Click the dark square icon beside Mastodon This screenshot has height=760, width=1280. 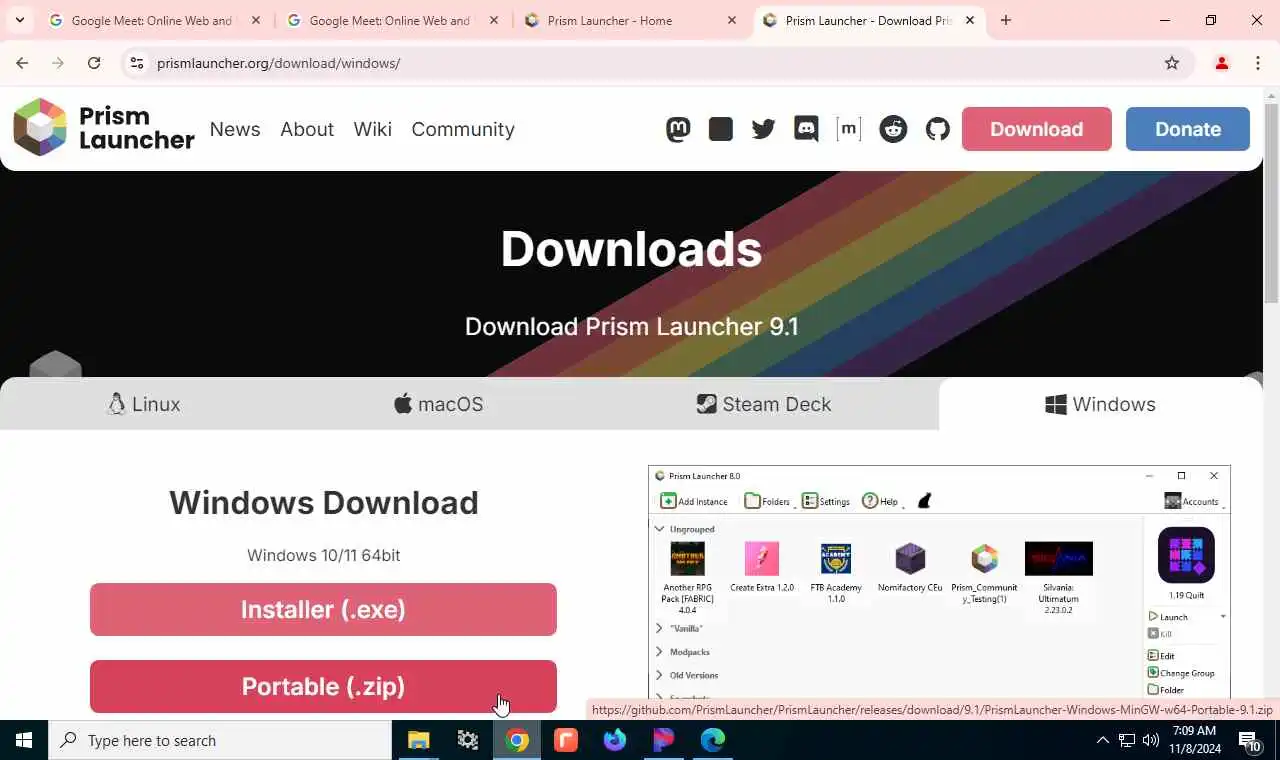[x=720, y=129]
